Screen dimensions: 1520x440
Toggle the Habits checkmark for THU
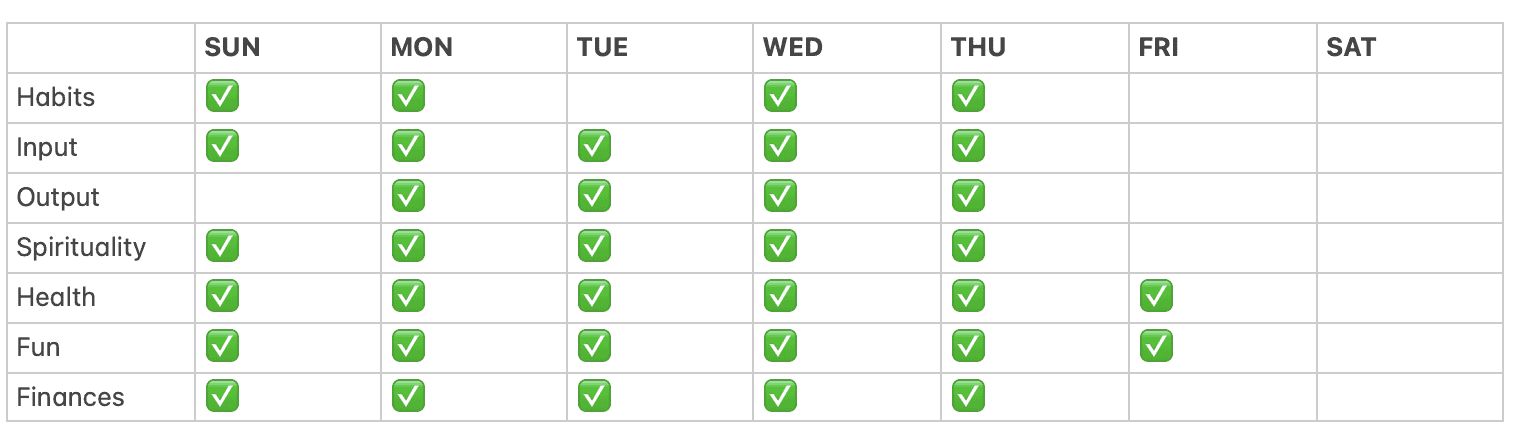[968, 97]
